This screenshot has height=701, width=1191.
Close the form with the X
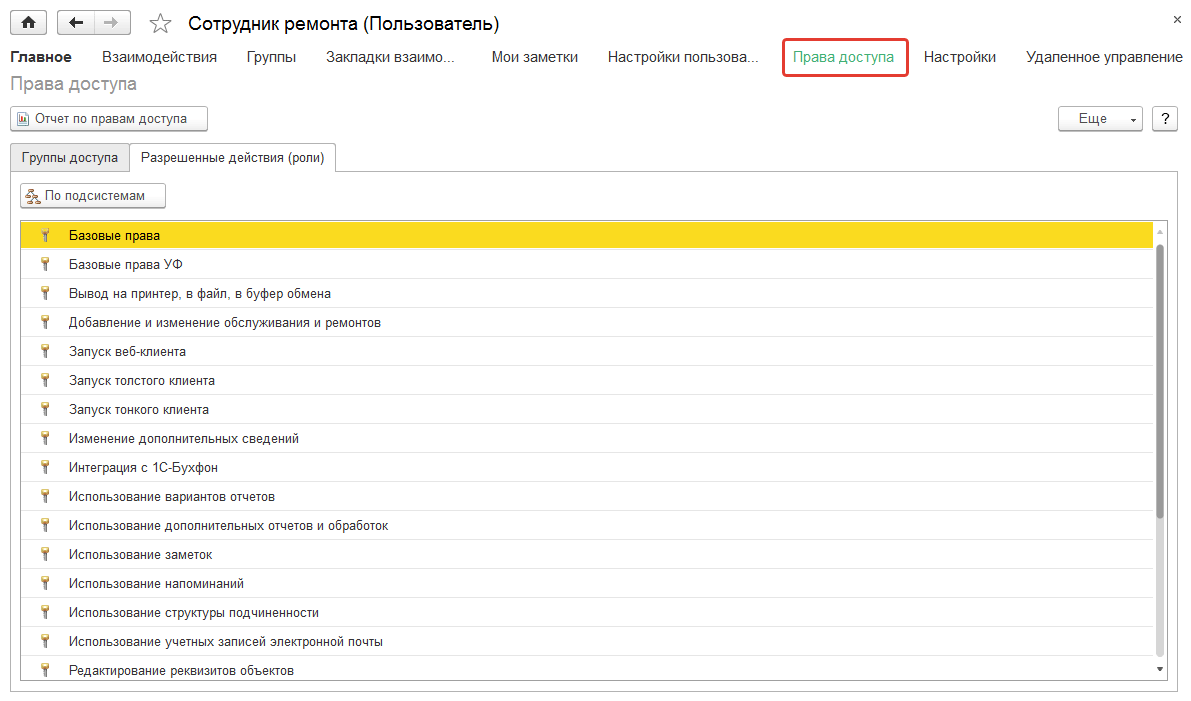pos(1177,20)
